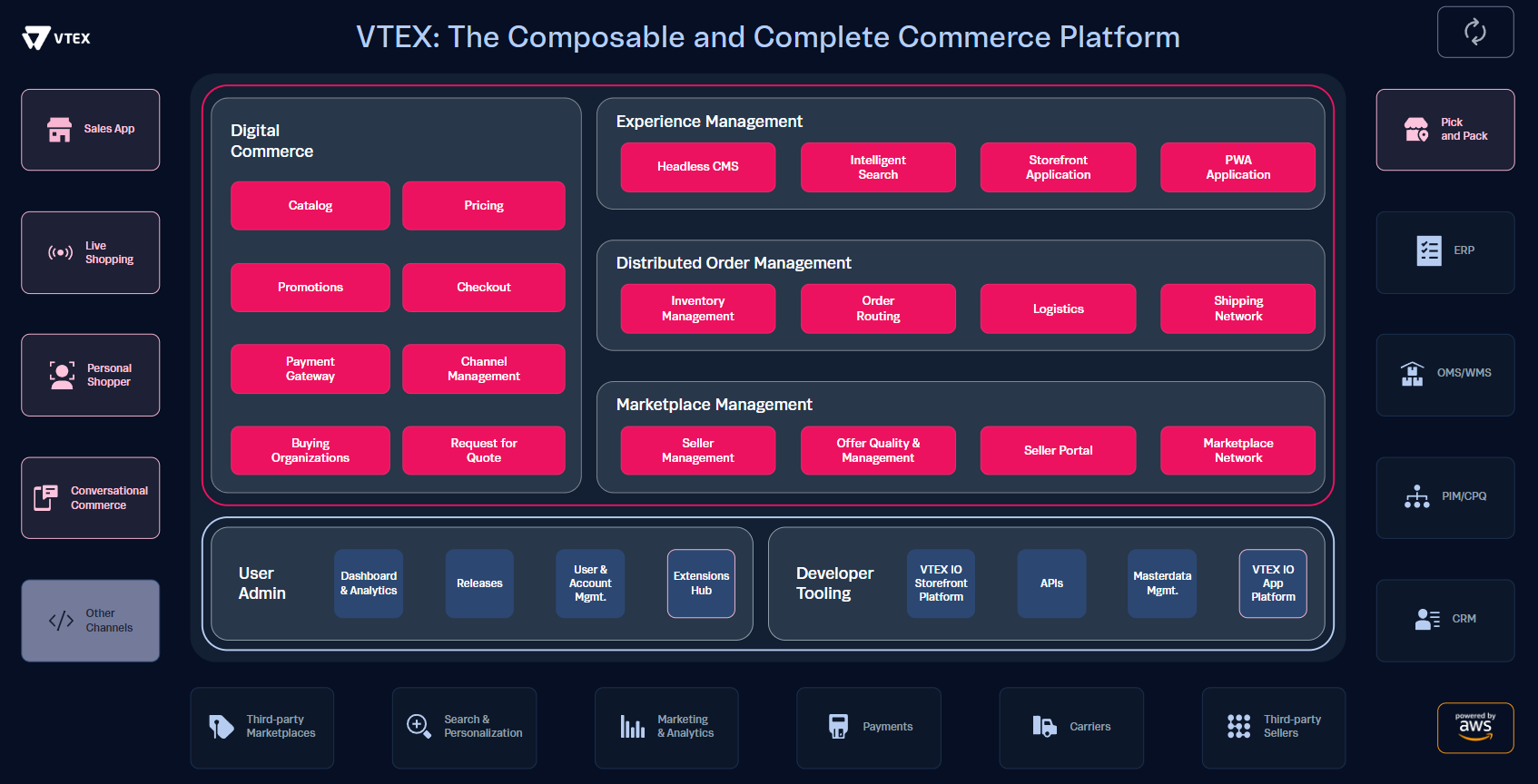This screenshot has height=784, width=1538.
Task: Click the PIM/CPQ hierarchy icon
Action: click(1416, 496)
